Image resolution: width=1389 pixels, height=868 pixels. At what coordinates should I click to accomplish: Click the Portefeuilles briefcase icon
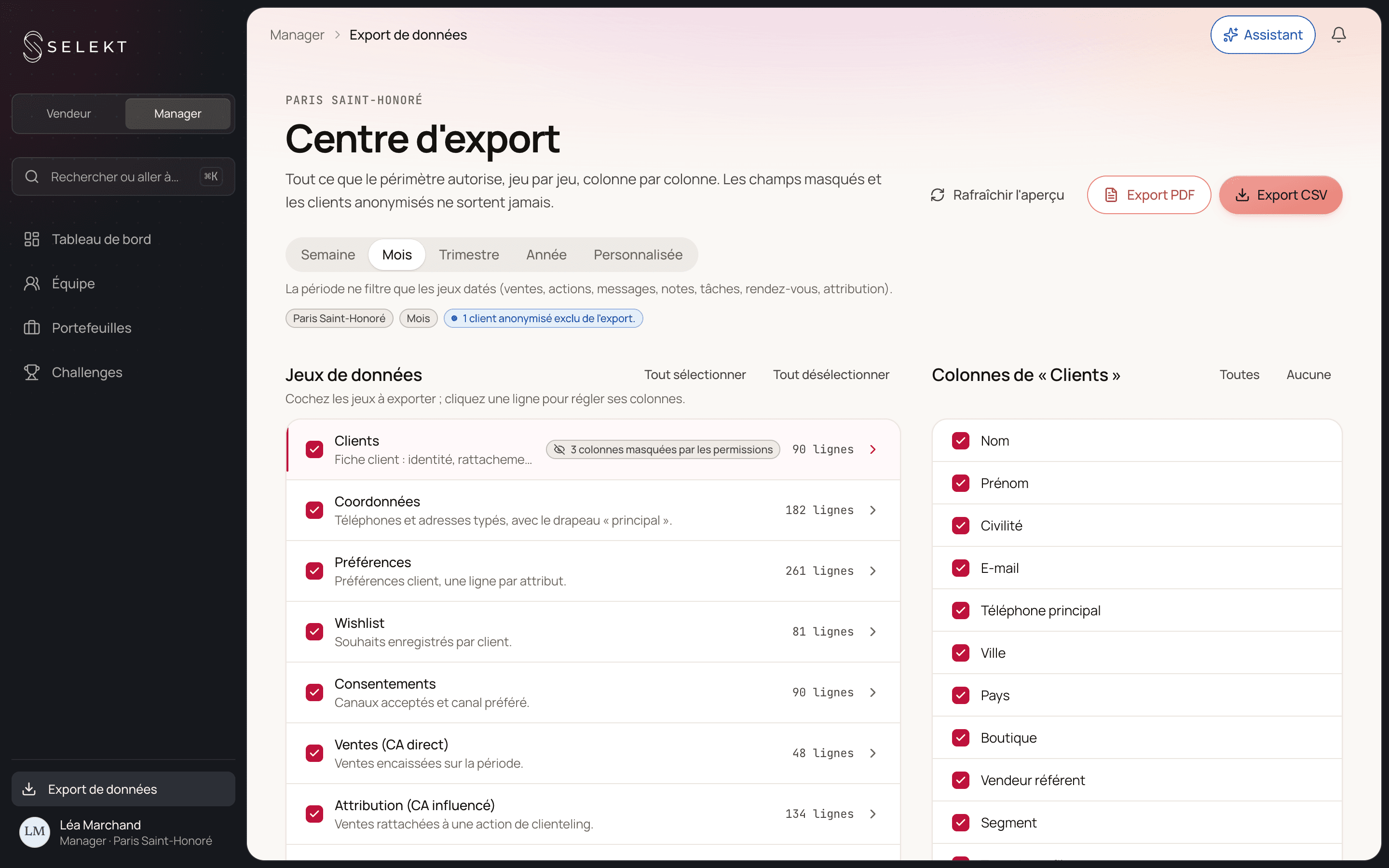[x=31, y=328]
